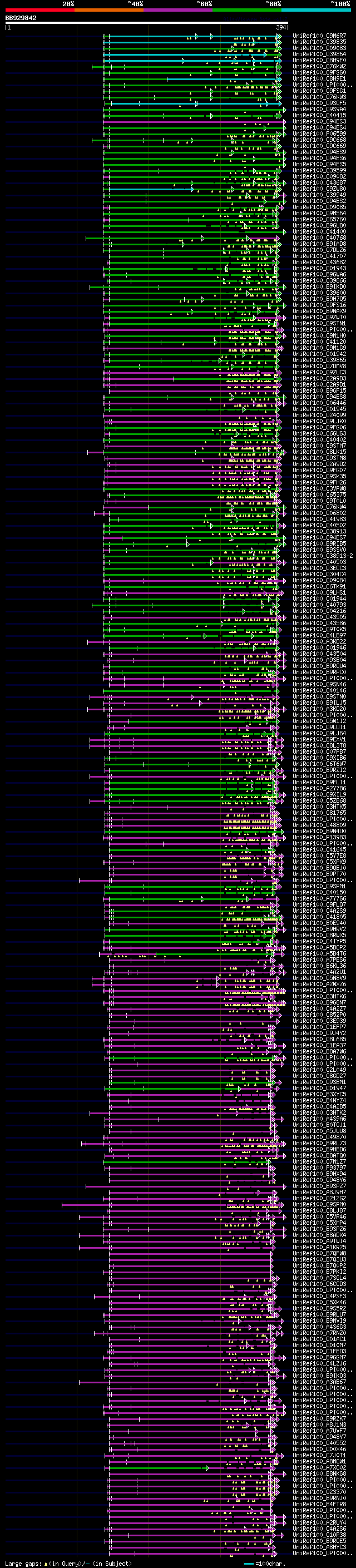Select the UniRef100_Q9C669 label
The width and height of the screenshot is (356, 1568).
coord(319,146)
